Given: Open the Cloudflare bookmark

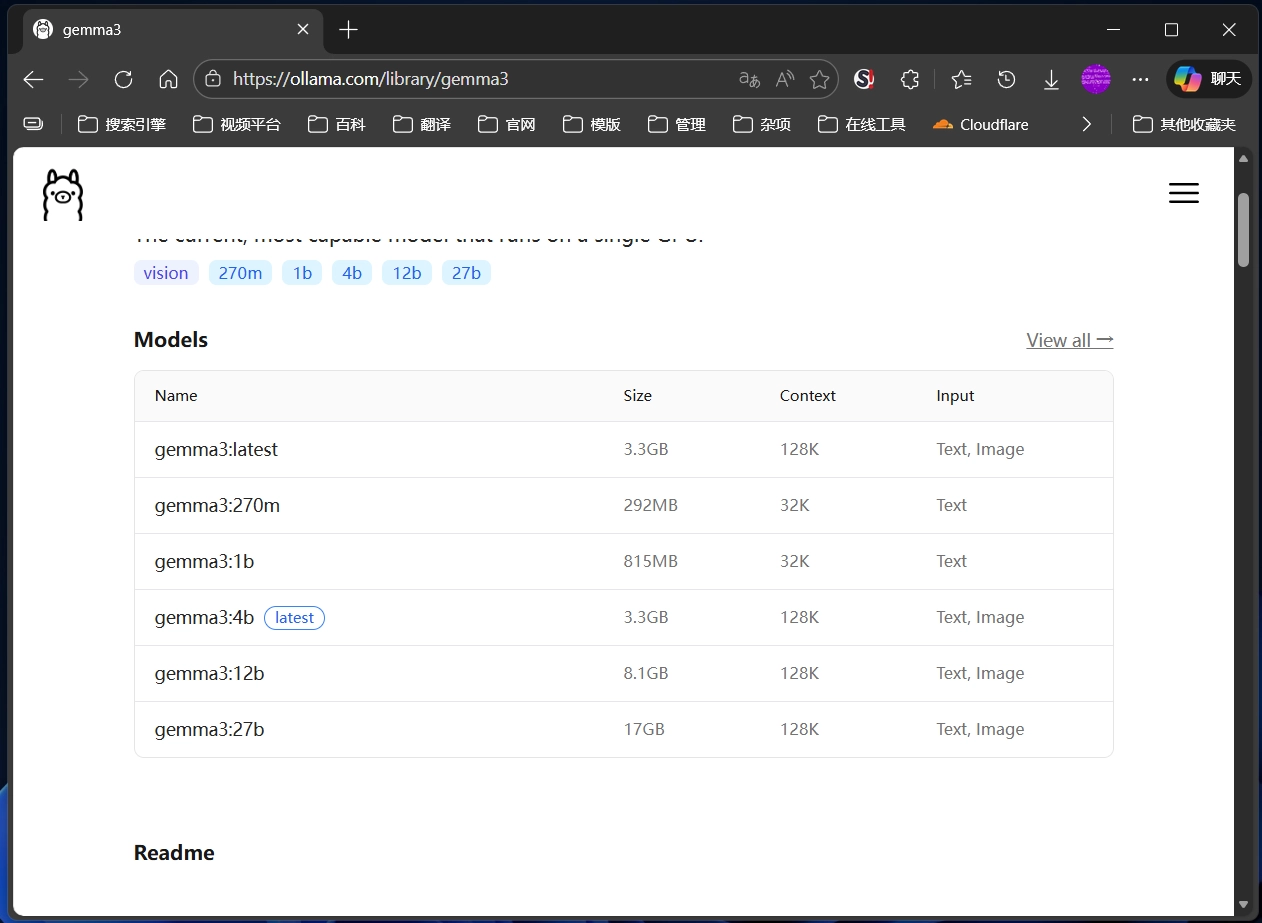Looking at the screenshot, I should 980,124.
